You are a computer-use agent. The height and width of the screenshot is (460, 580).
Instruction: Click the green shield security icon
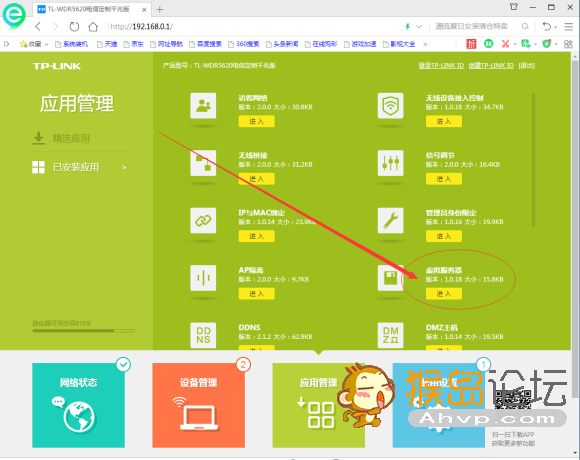pos(547,44)
